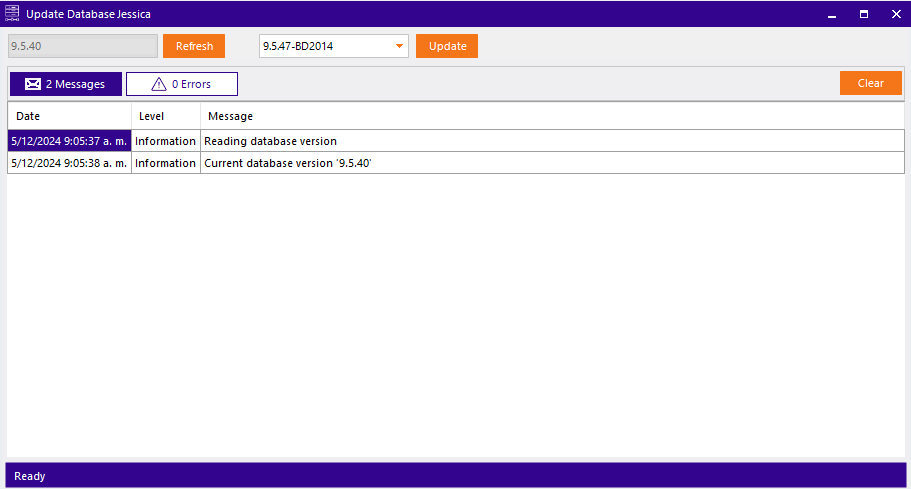Click the Ready status bar text
Viewport: 911px width, 489px height.
pos(30,476)
